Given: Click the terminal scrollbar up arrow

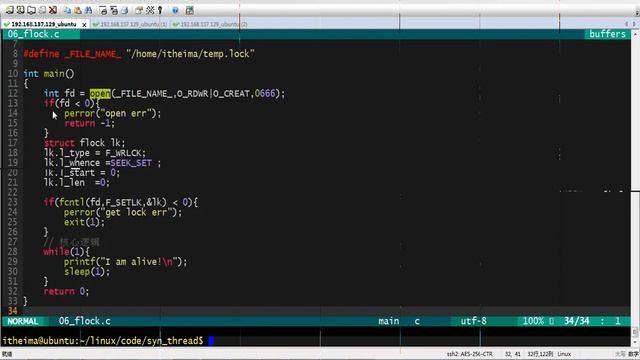Looking at the screenshot, I should (635, 34).
